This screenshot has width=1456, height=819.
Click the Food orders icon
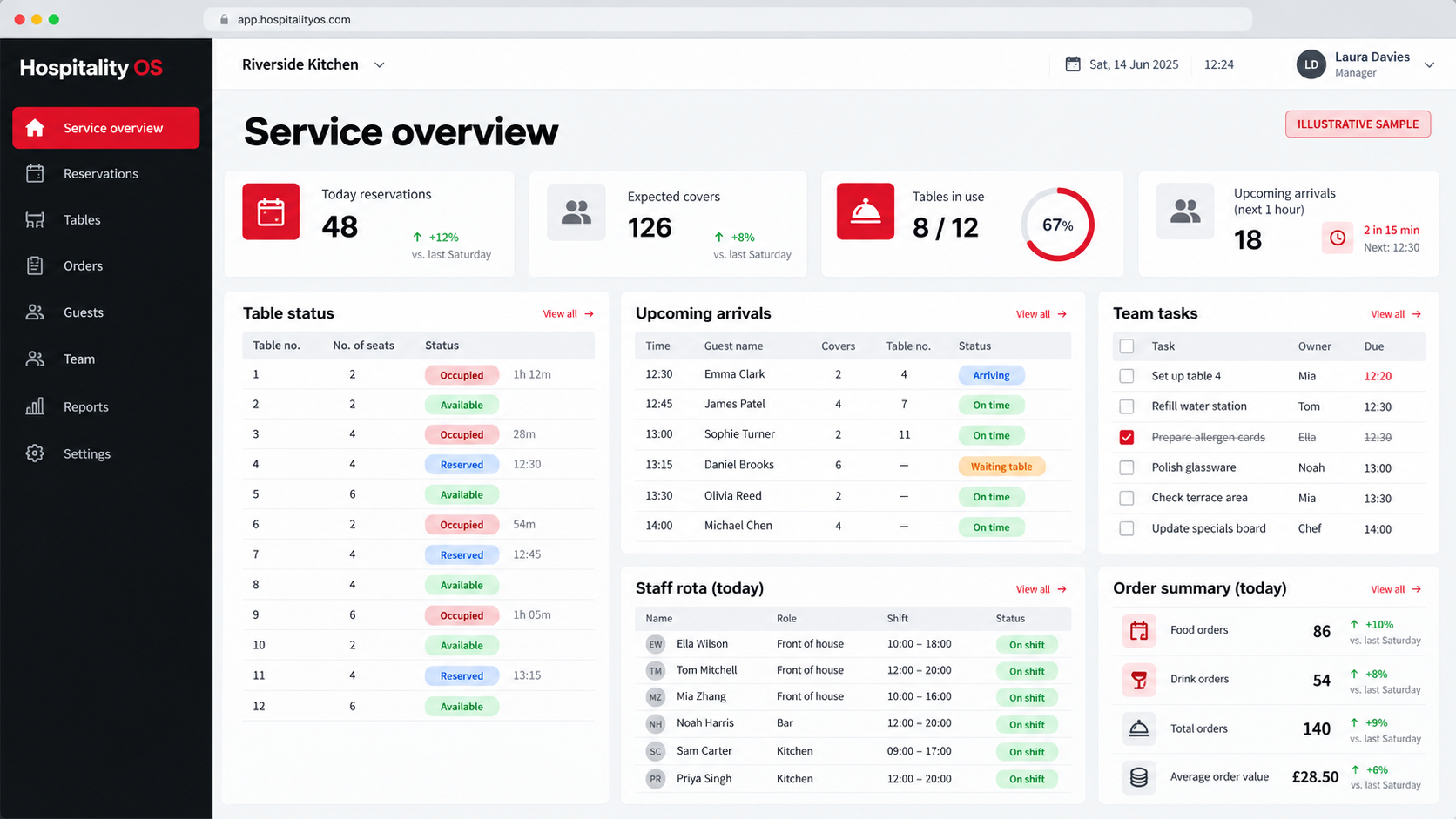1138,630
